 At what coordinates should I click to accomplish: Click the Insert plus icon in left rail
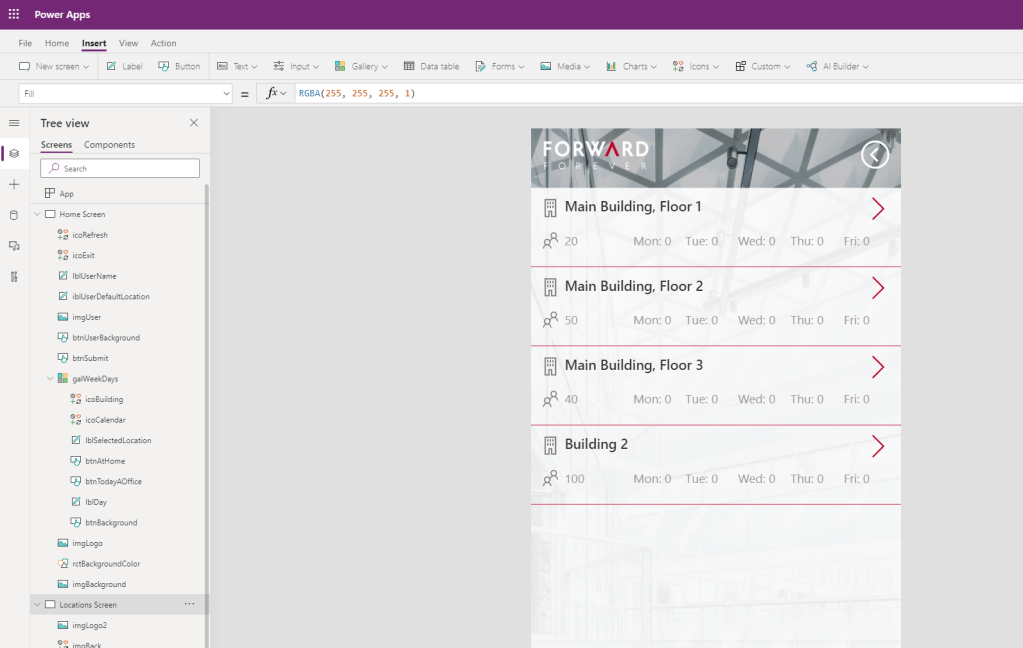click(x=14, y=185)
